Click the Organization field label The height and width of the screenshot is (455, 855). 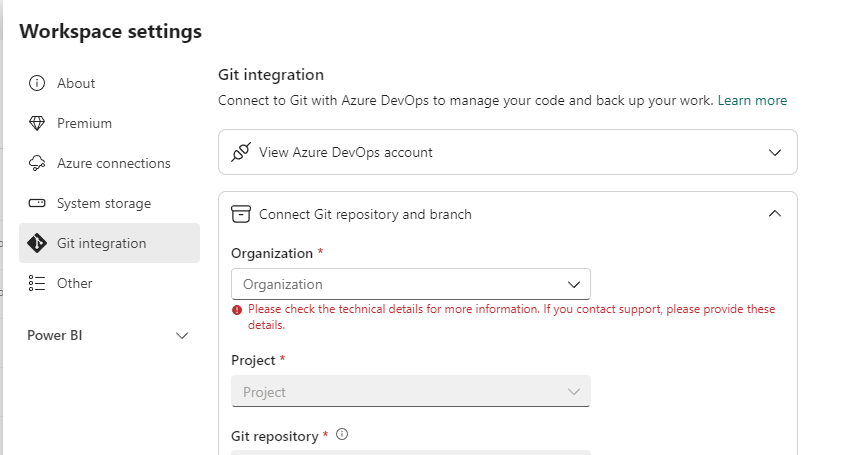(272, 254)
